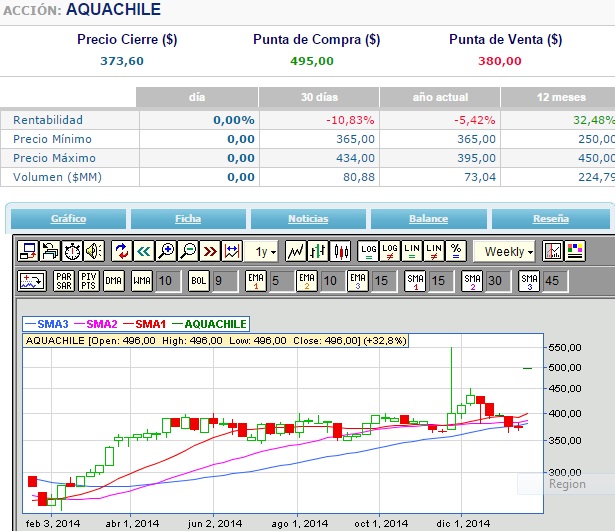The width and height of the screenshot is (615, 531).
Task: Click the fit chart width icon
Action: point(232,251)
